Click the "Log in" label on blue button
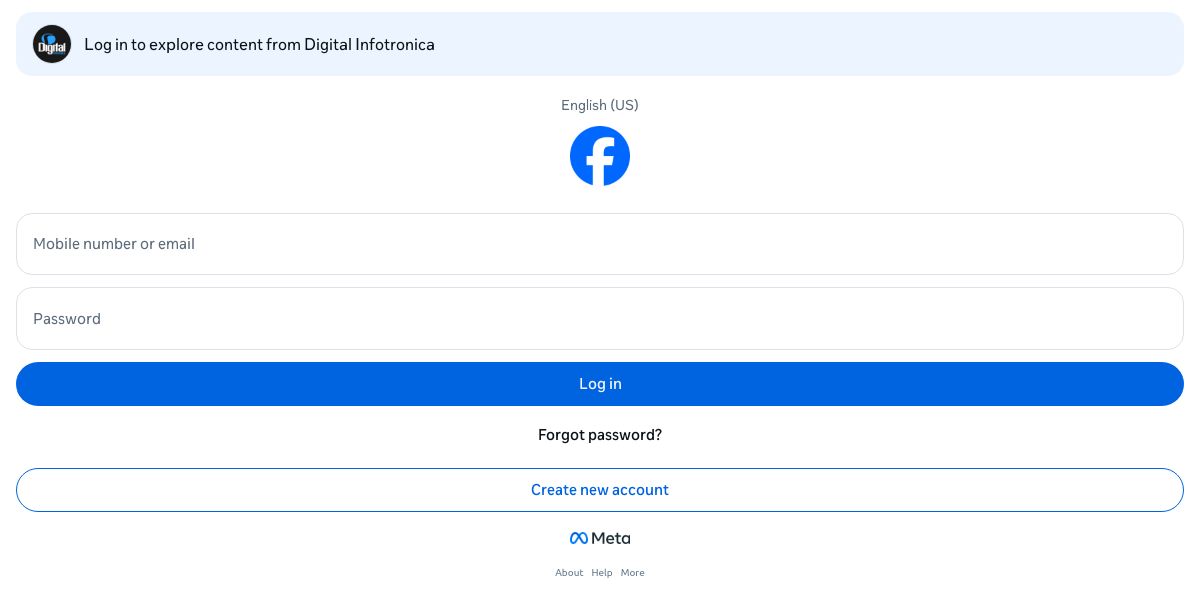 (600, 384)
